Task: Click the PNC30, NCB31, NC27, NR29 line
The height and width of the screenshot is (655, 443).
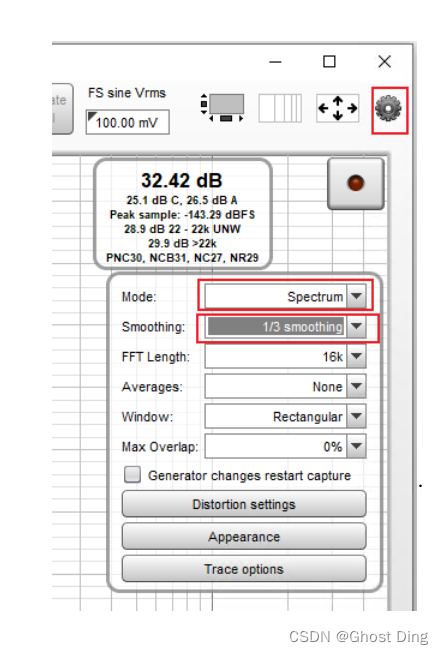Action: tap(182, 258)
